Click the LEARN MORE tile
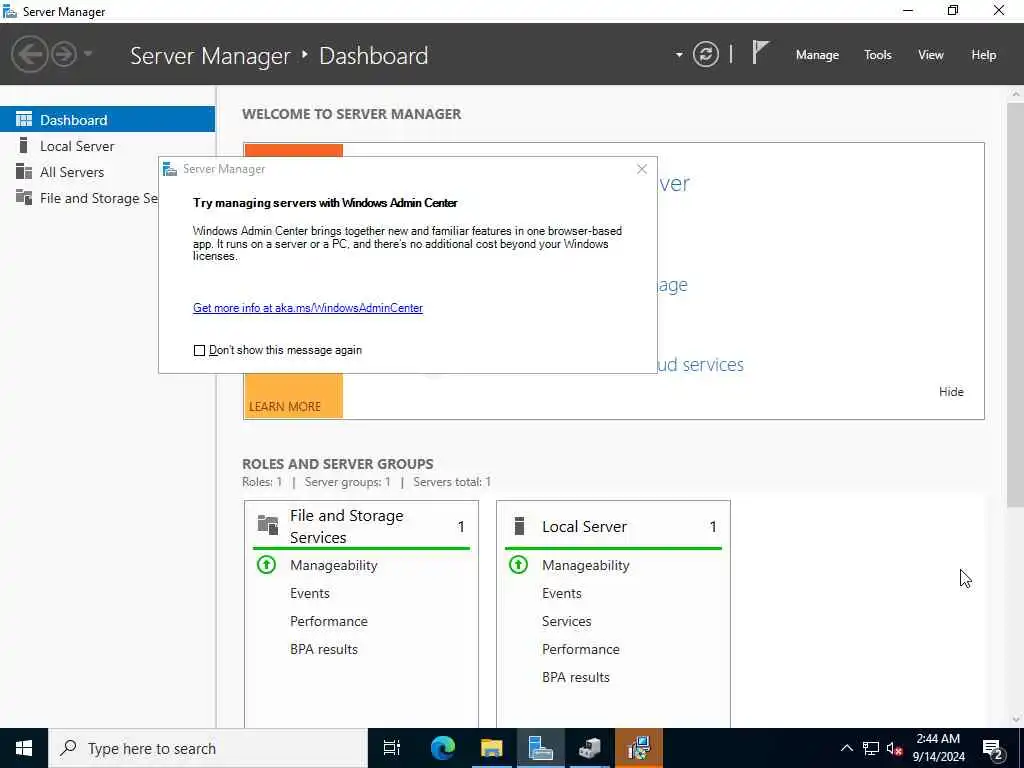This screenshot has height=768, width=1024. coord(285,406)
